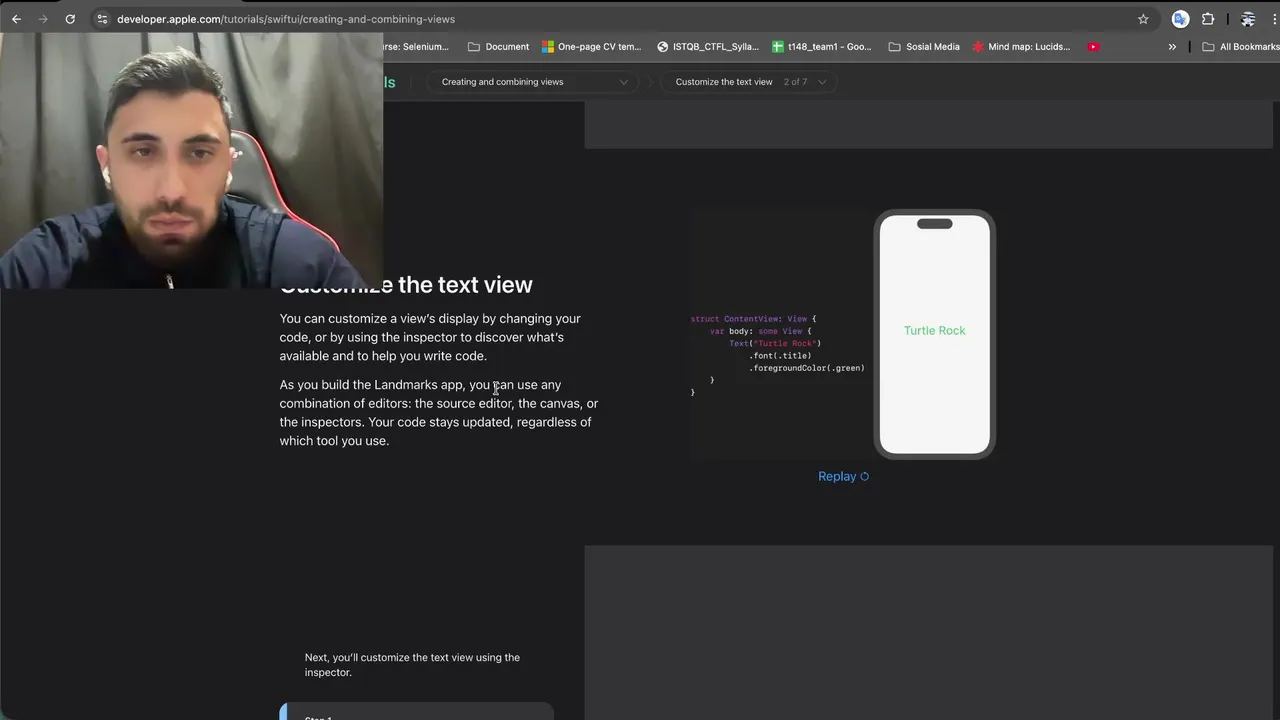
Task: Open the browser profile avatar
Action: coord(1248,19)
